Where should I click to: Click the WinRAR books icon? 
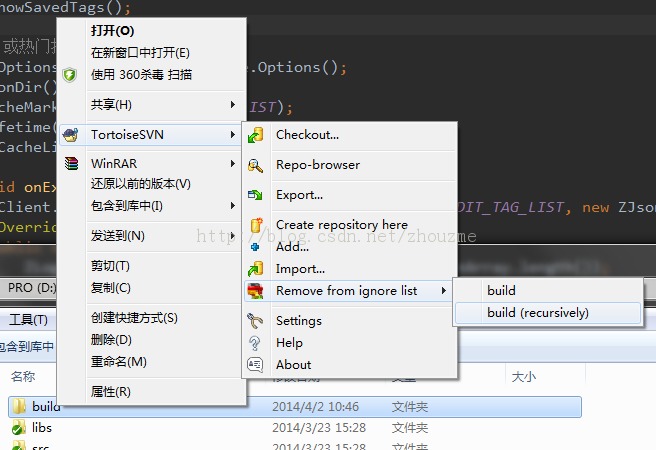coord(71,163)
